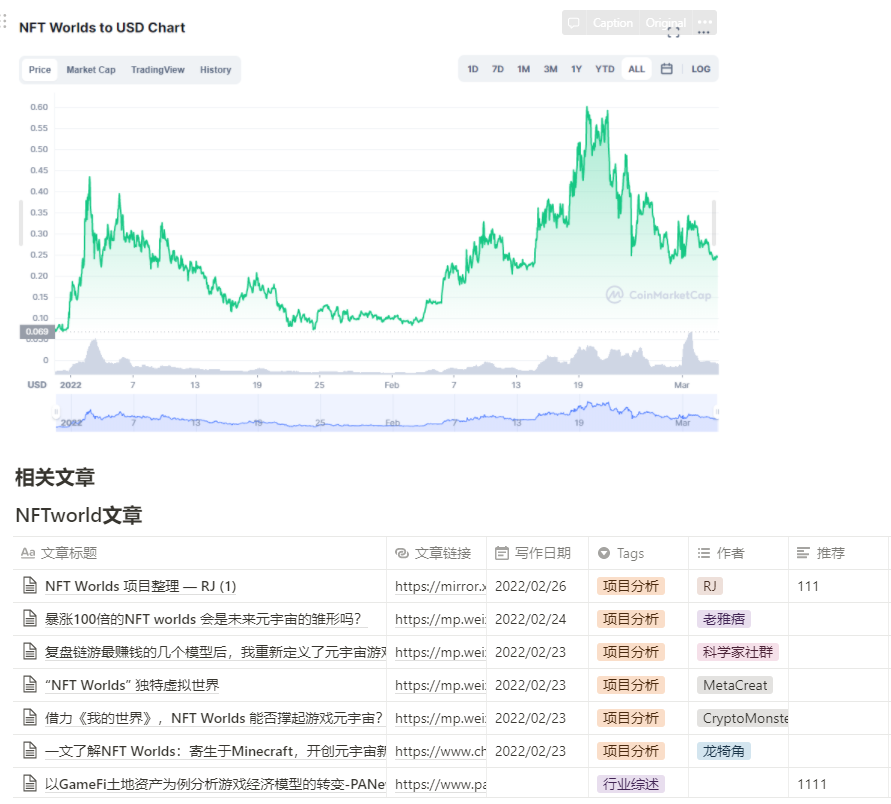This screenshot has height=804, width=891.
Task: Click the page icon beside 'NFT Worlds 项目整理 — RJ (1)'
Action: click(30, 586)
